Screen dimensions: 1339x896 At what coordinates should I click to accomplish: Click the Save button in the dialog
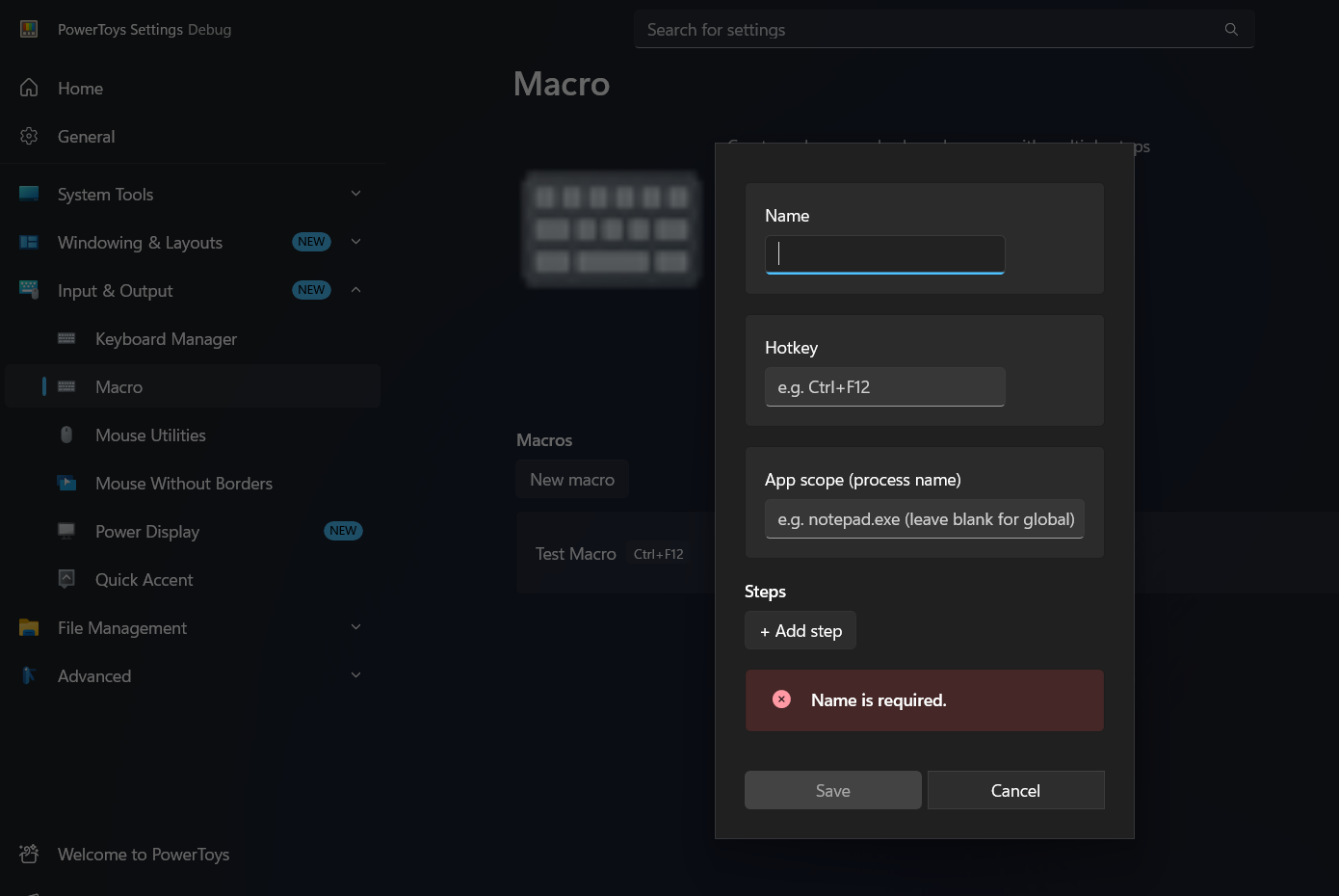(x=833, y=790)
